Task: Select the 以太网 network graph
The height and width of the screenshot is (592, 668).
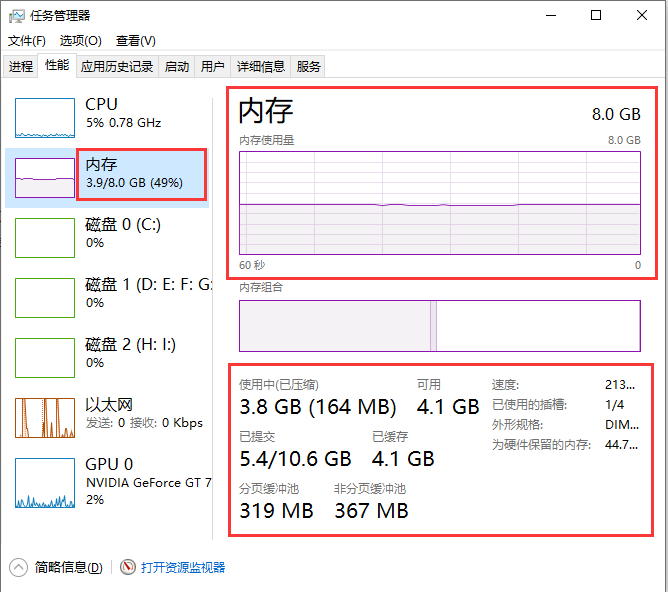Action: (45, 418)
